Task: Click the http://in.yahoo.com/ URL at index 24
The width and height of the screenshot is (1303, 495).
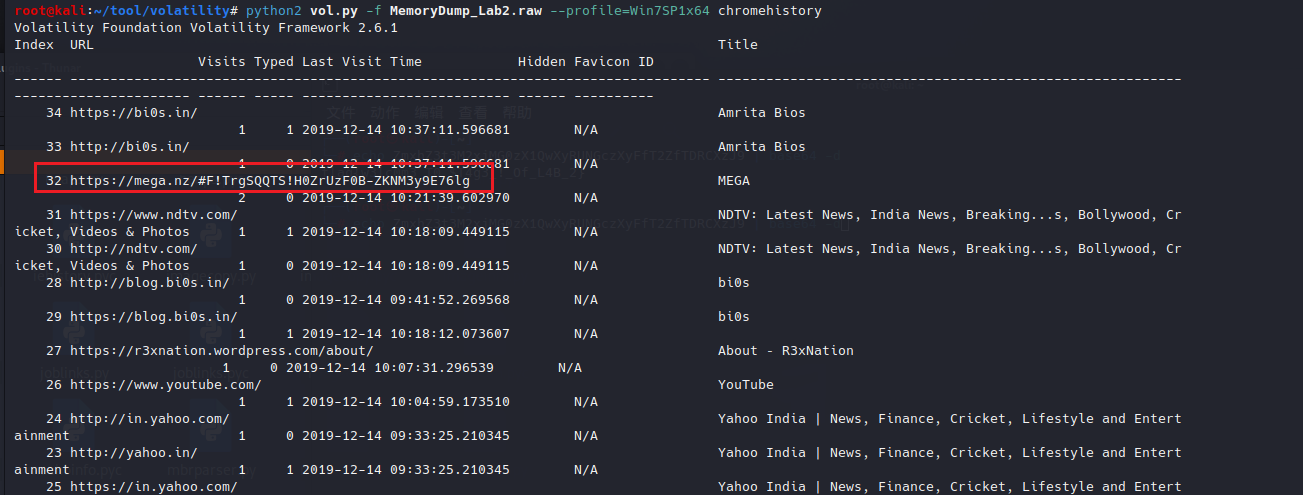Action: tap(149, 419)
